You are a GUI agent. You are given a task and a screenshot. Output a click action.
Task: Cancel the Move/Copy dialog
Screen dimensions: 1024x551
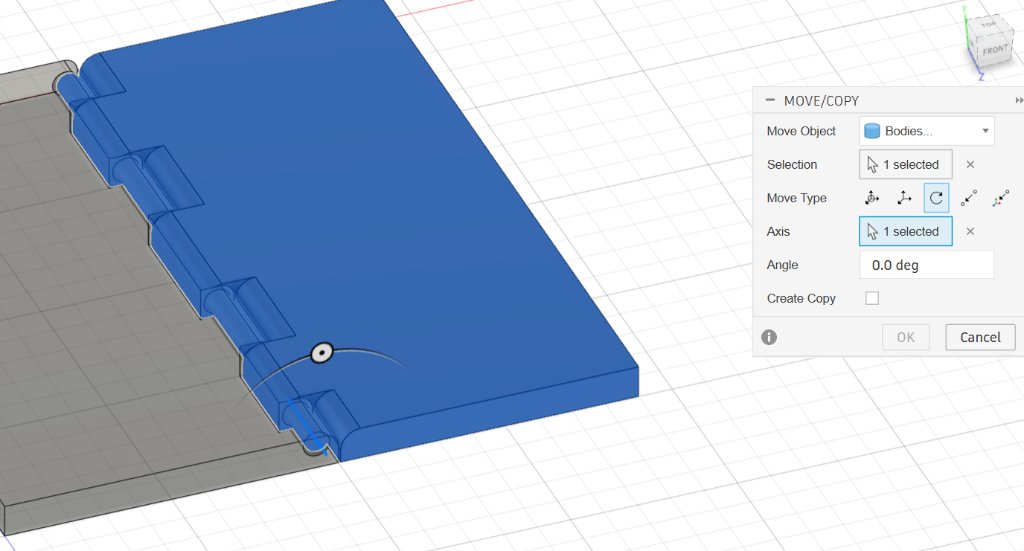click(980, 337)
